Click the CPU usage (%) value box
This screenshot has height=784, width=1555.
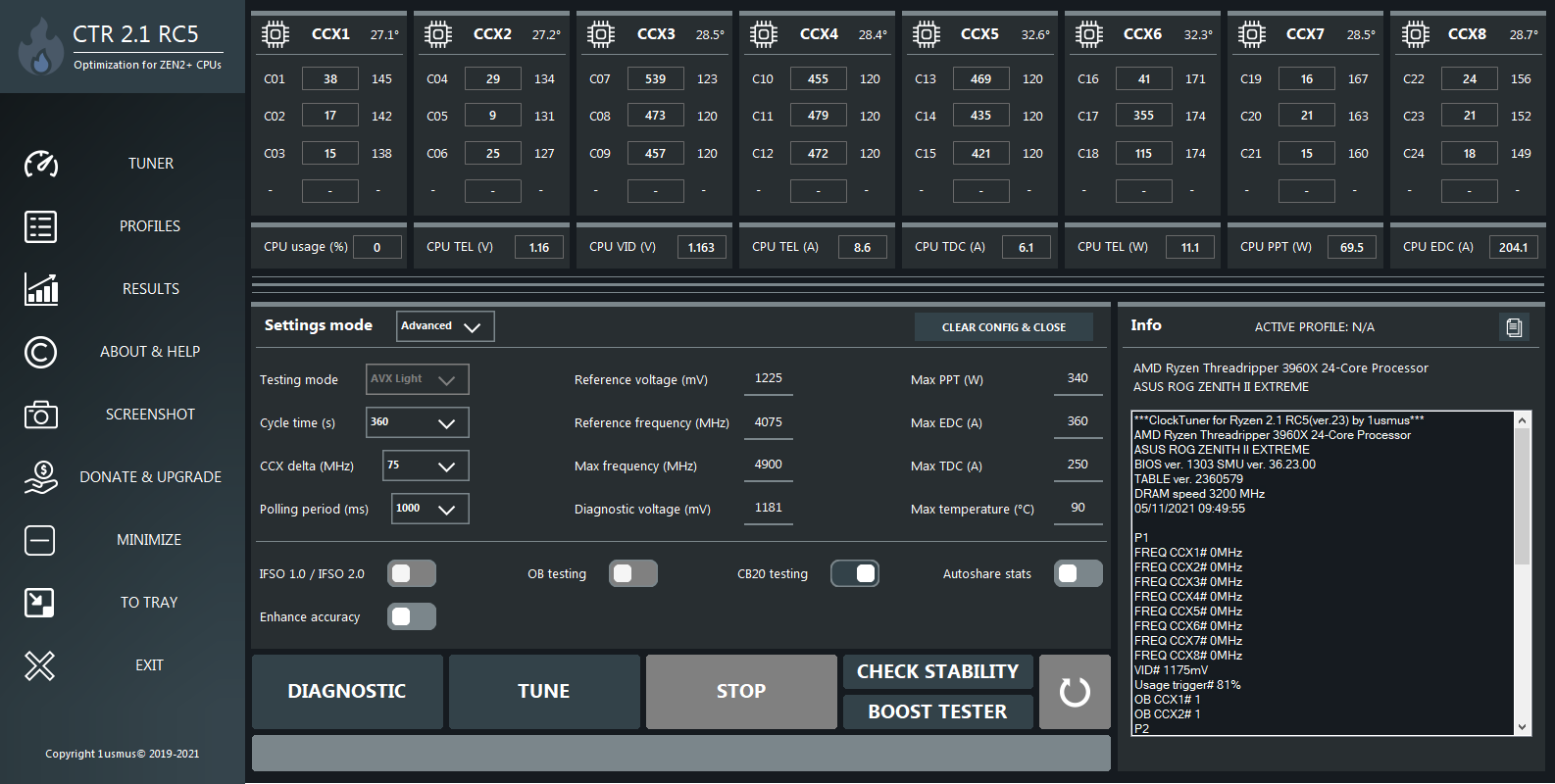click(x=376, y=247)
